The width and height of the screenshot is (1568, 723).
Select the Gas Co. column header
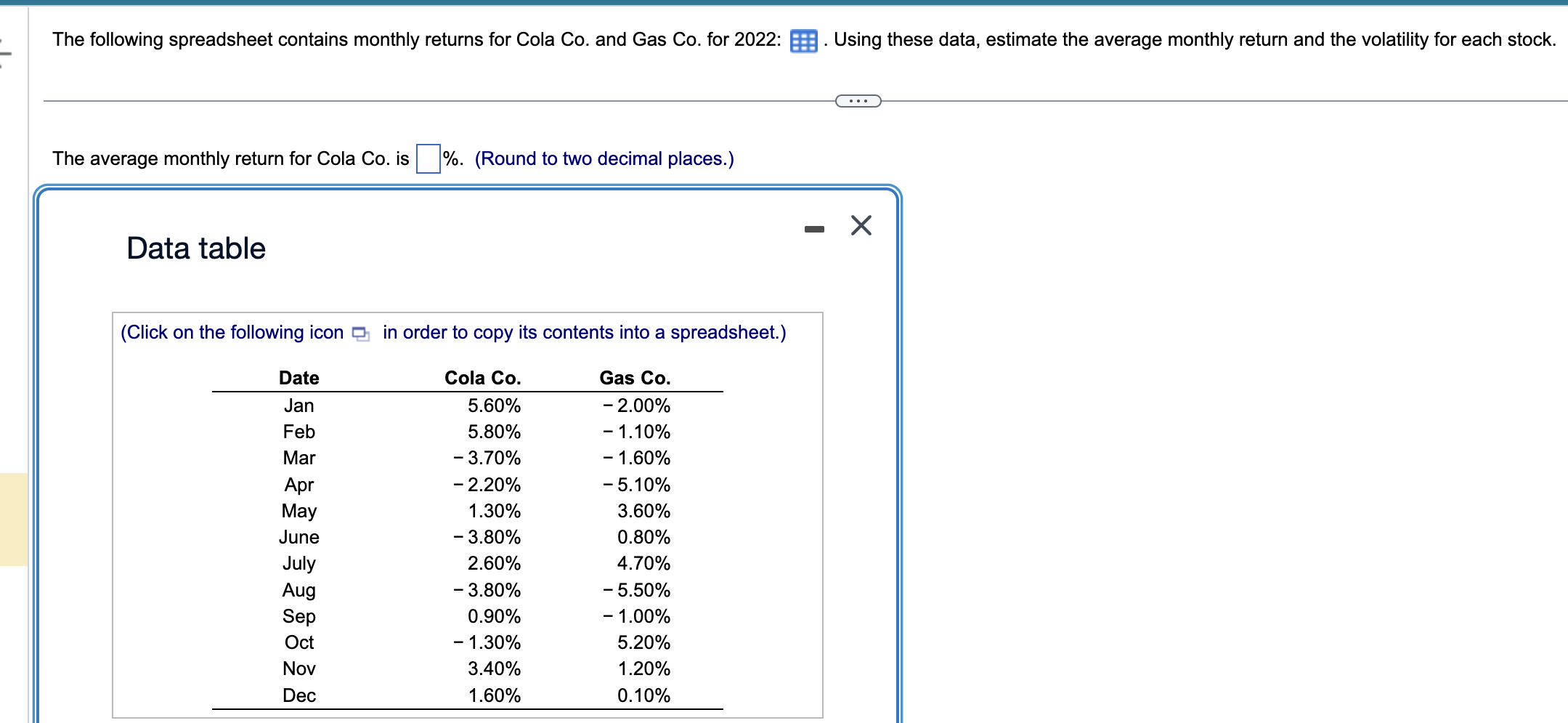coord(634,377)
